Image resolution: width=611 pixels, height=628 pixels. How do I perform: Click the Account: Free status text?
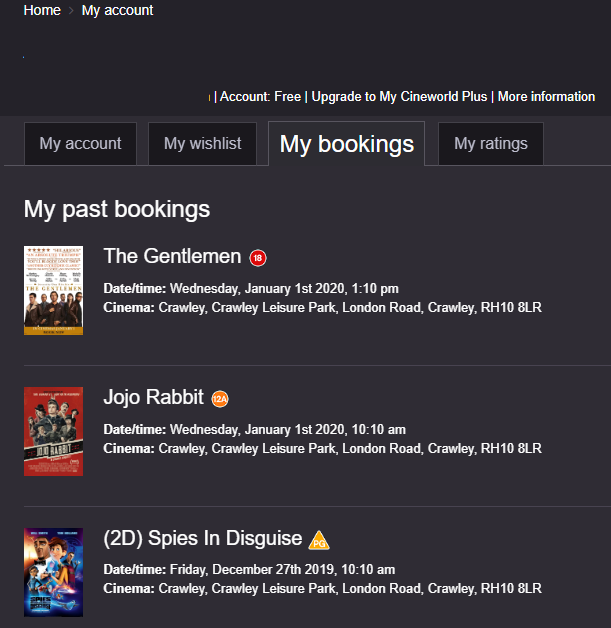click(x=260, y=97)
